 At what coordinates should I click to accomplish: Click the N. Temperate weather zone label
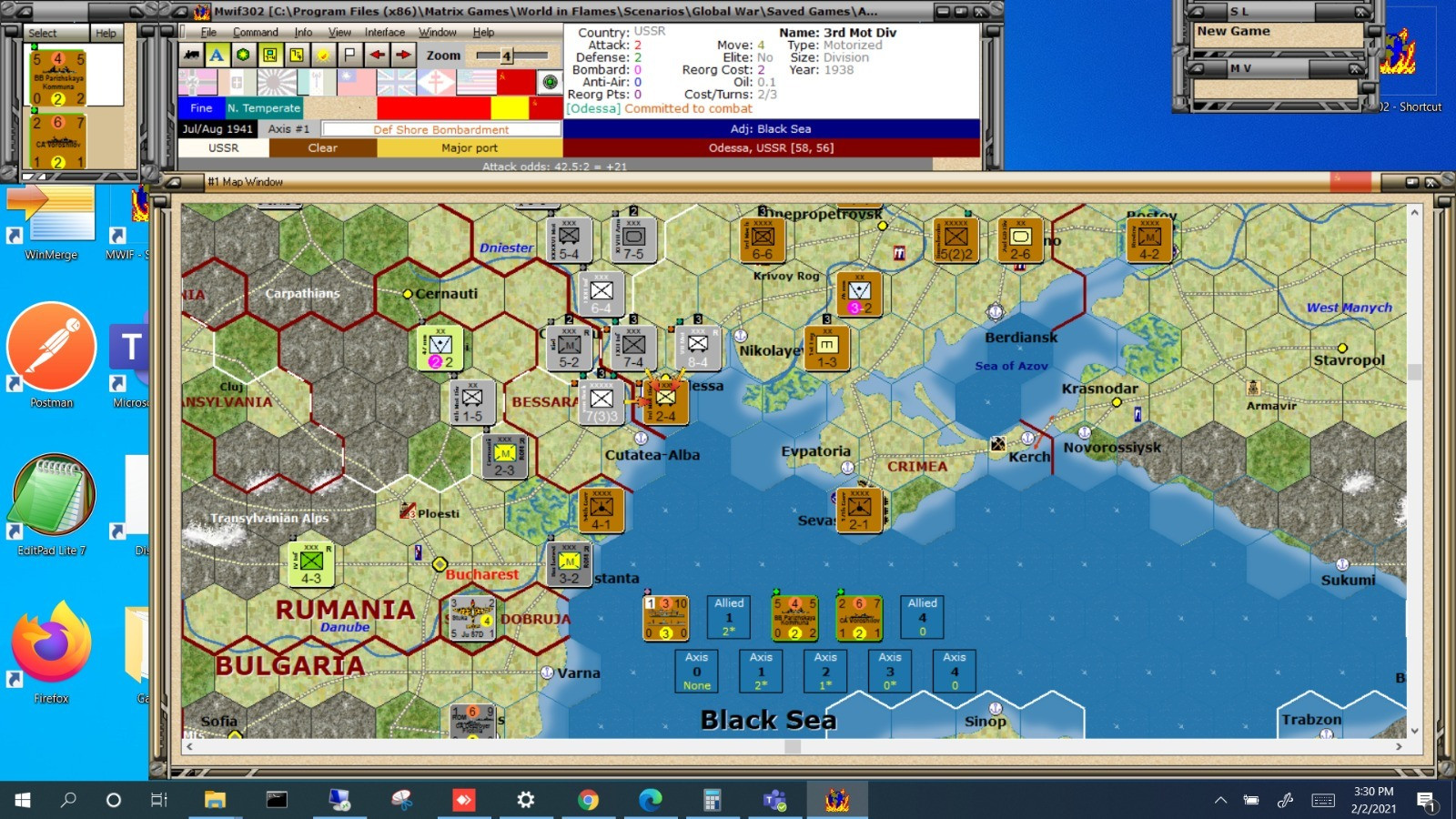[264, 107]
